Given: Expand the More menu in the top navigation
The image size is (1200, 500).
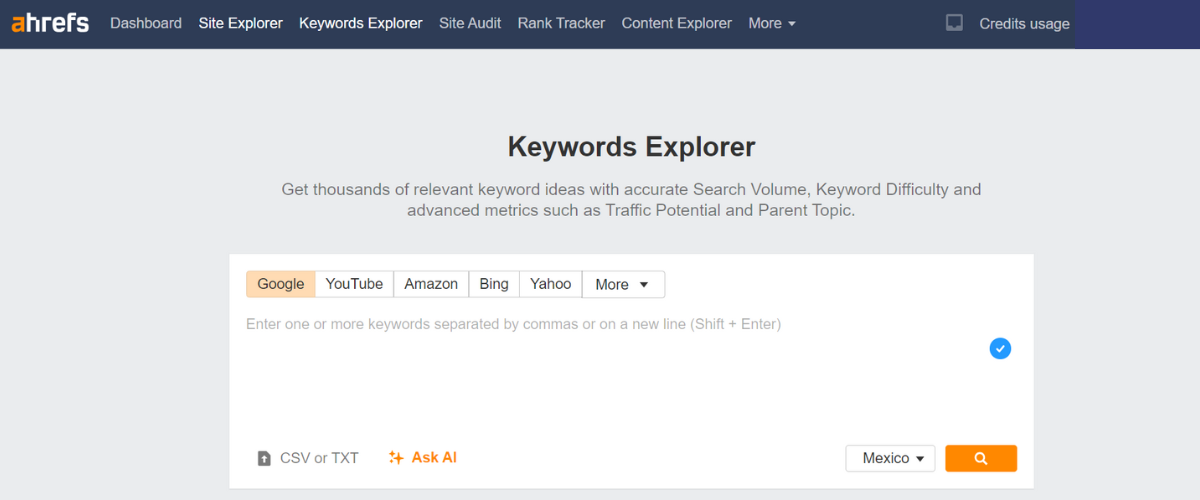Looking at the screenshot, I should [x=772, y=23].
